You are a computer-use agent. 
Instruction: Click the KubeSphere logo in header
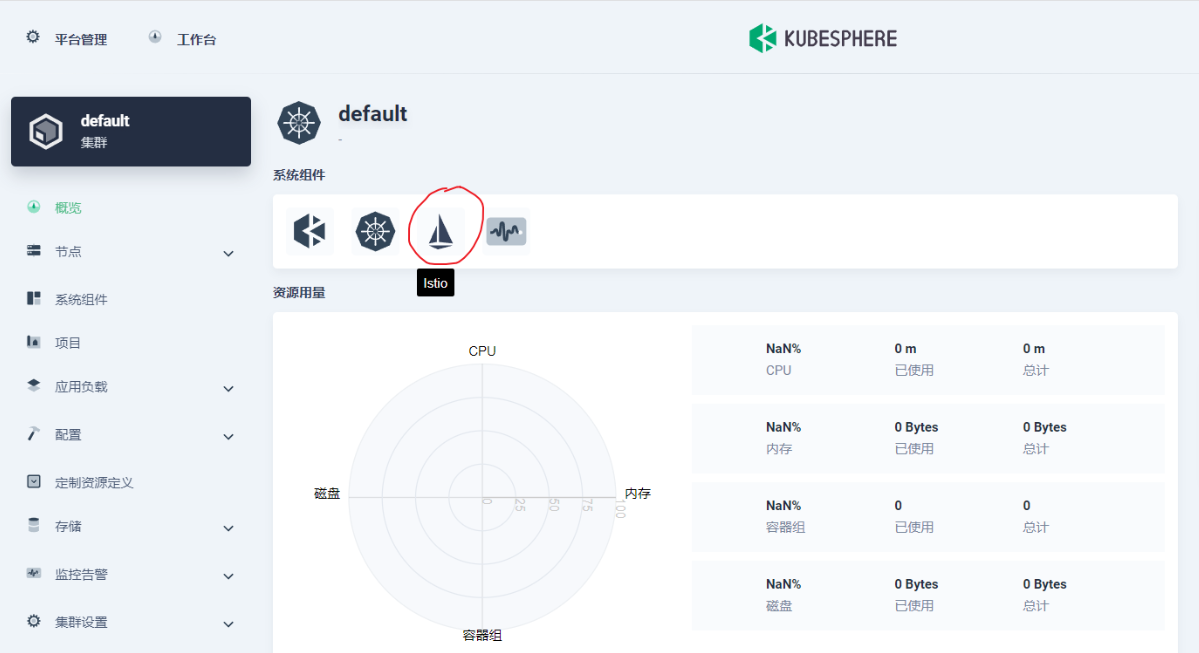tap(823, 39)
